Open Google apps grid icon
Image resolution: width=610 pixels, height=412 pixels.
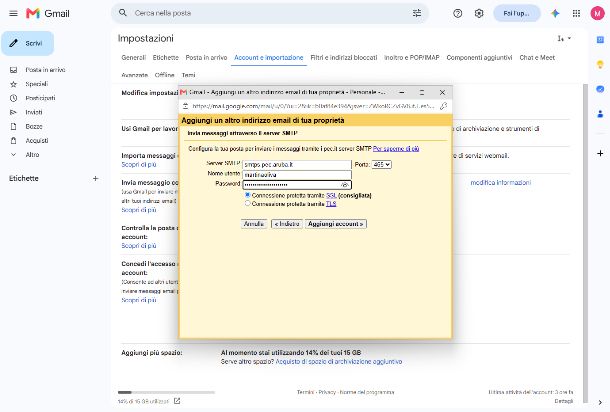(576, 13)
